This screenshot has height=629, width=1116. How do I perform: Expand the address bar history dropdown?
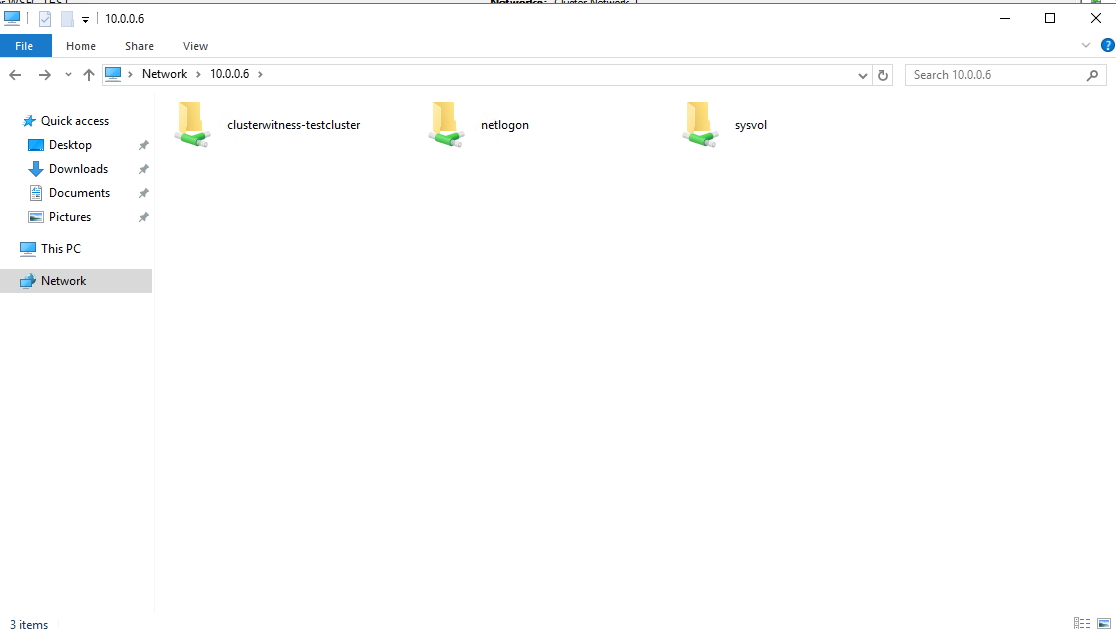pos(863,75)
